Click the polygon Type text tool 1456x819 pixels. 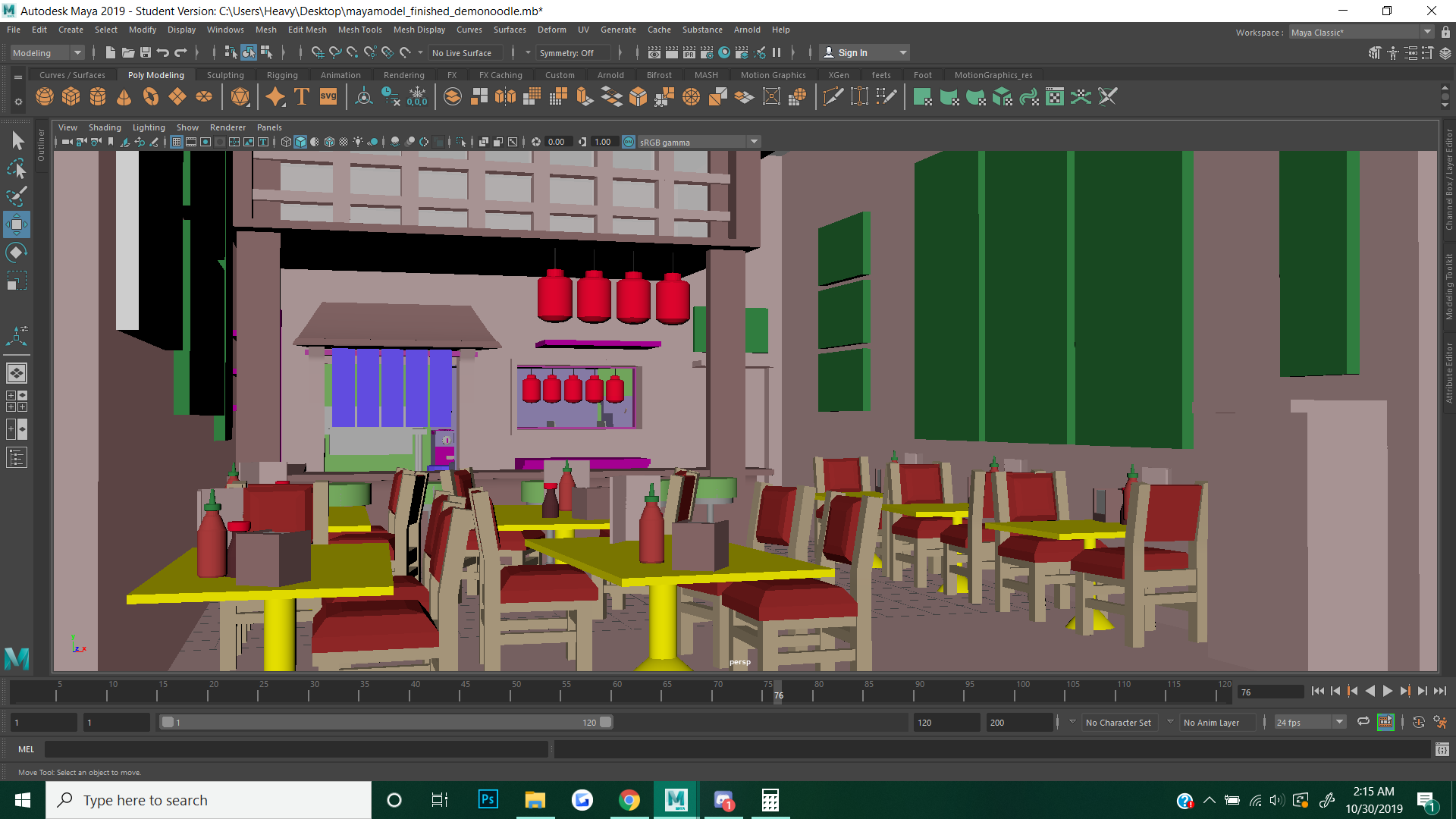[302, 97]
